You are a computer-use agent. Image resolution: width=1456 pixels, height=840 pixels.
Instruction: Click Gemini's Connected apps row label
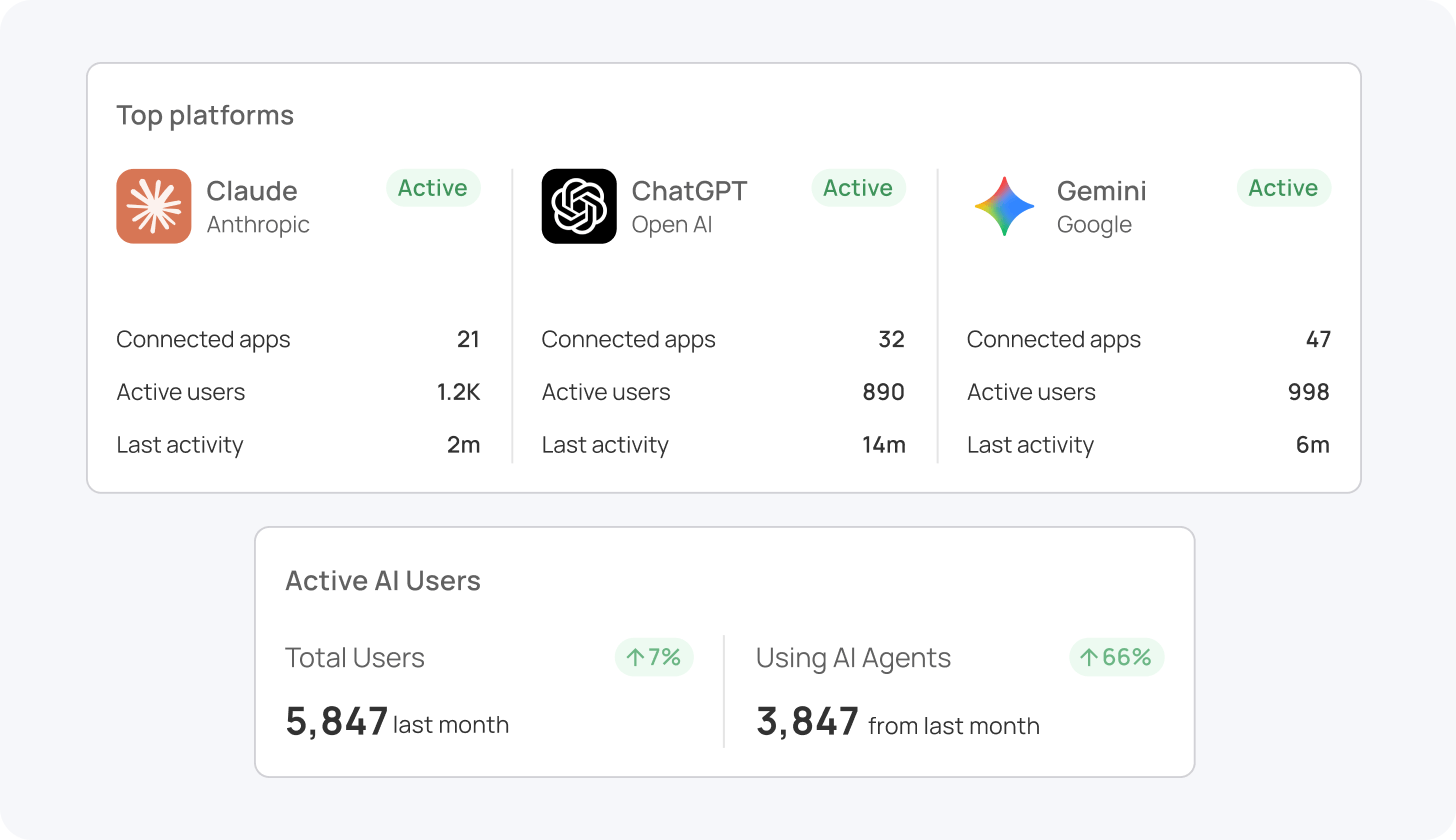coord(1053,340)
